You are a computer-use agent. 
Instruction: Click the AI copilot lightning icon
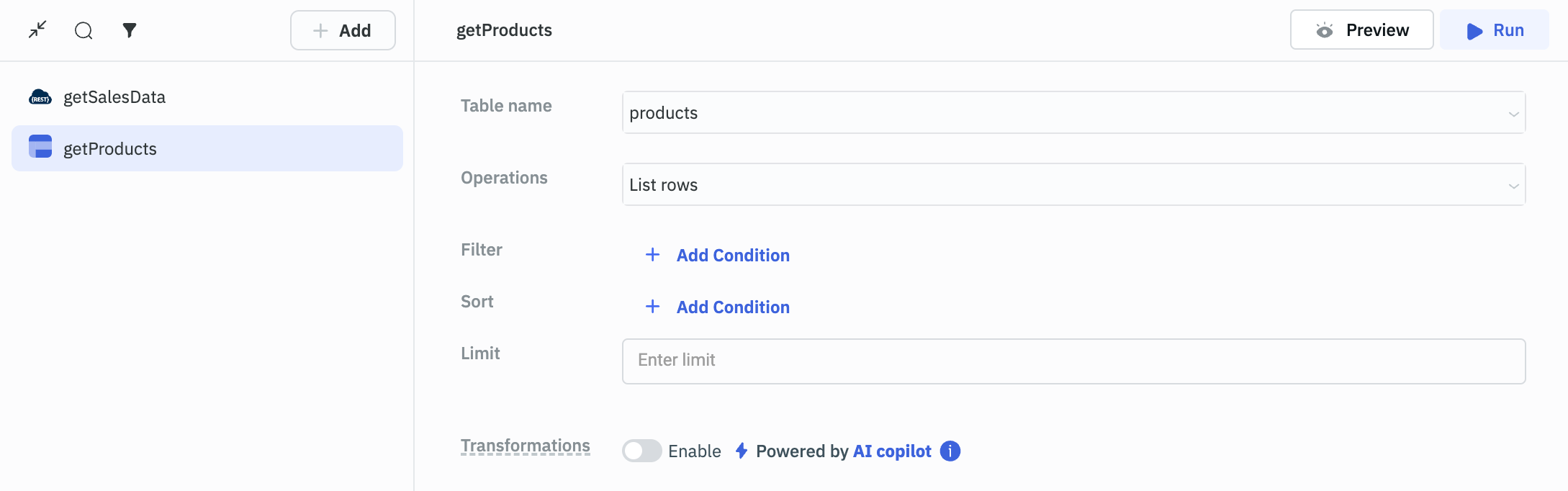click(742, 451)
